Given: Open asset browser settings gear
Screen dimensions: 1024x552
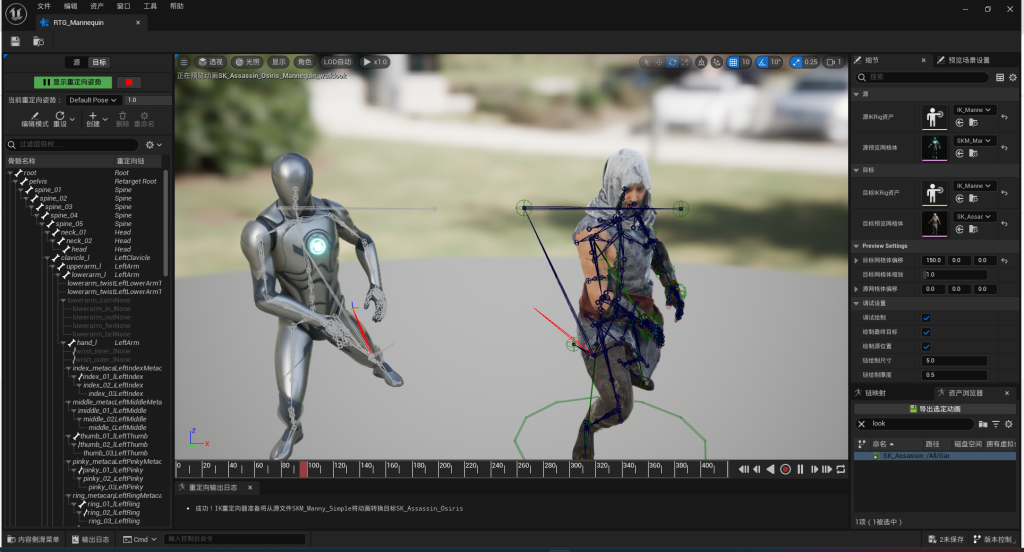Looking at the screenshot, I should pos(1009,424).
